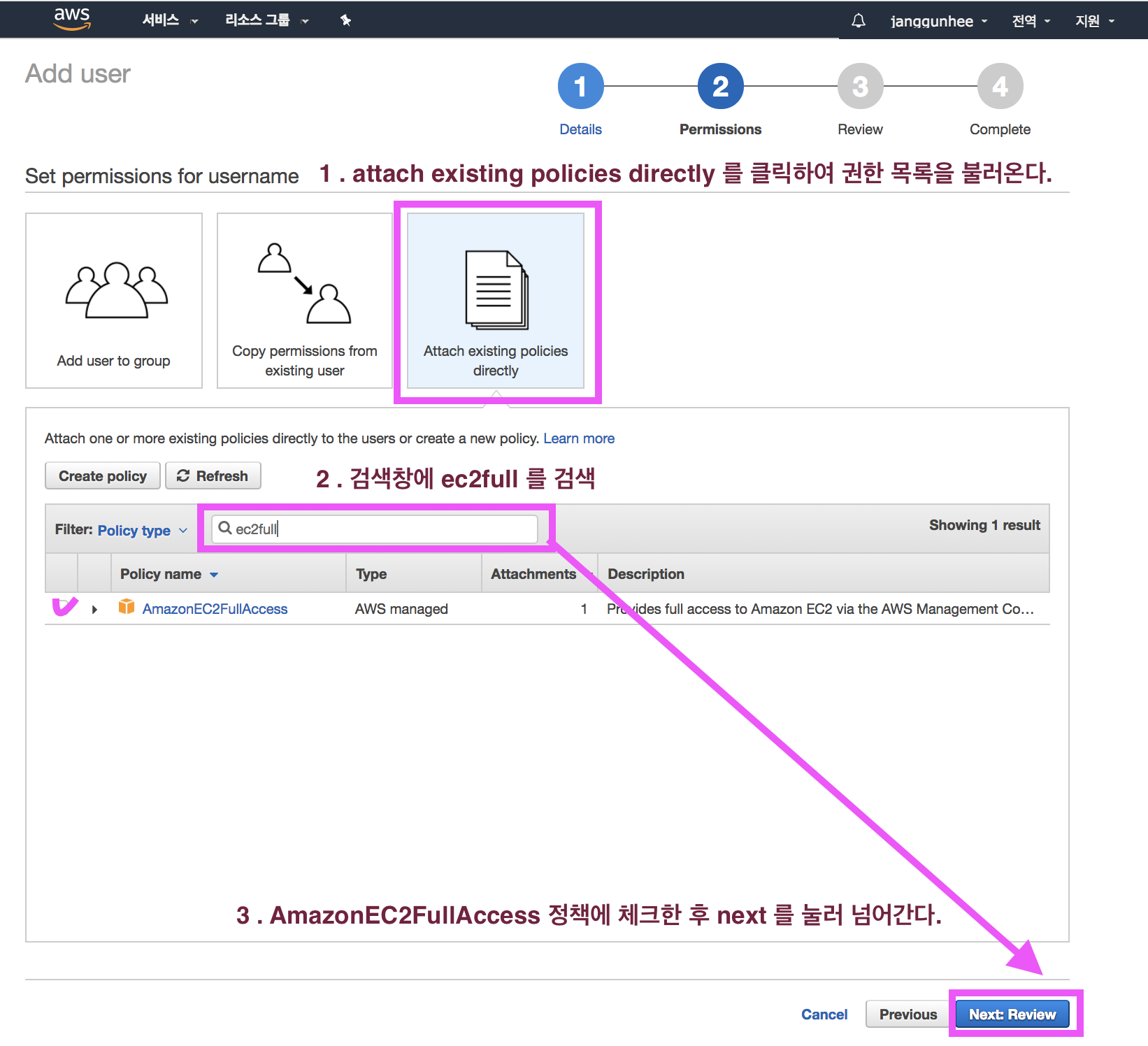Open the AmazonEC2FullAccess policy link
The width and height of the screenshot is (1148, 1046).
point(215,609)
